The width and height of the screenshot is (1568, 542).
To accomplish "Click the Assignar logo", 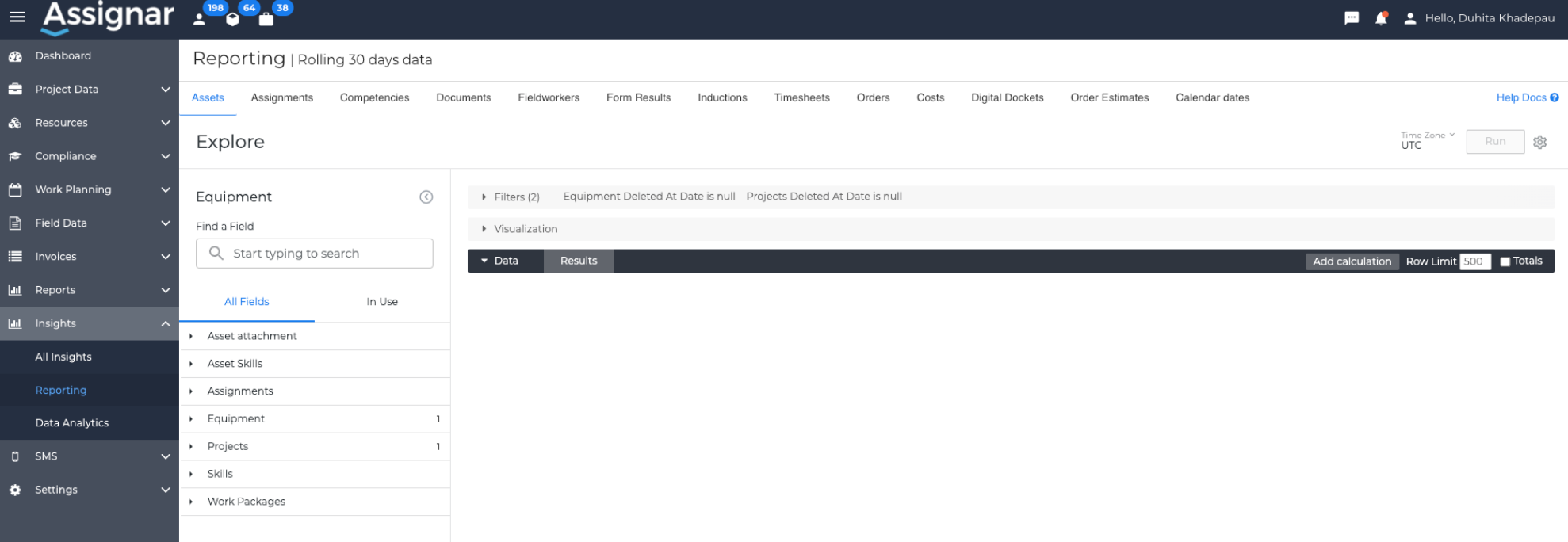I will (x=108, y=17).
